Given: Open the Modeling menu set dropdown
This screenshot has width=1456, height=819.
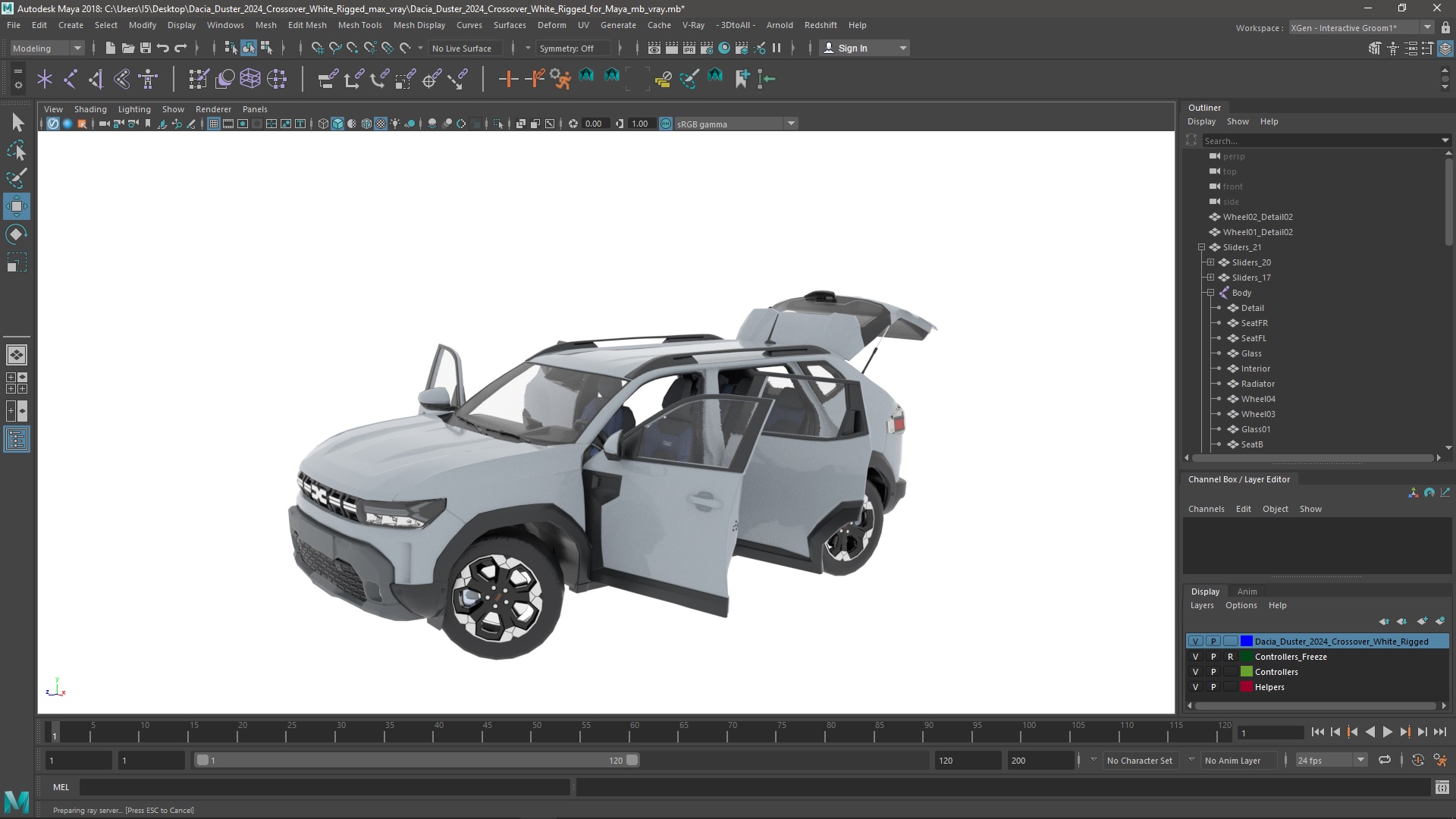Looking at the screenshot, I should 47,48.
